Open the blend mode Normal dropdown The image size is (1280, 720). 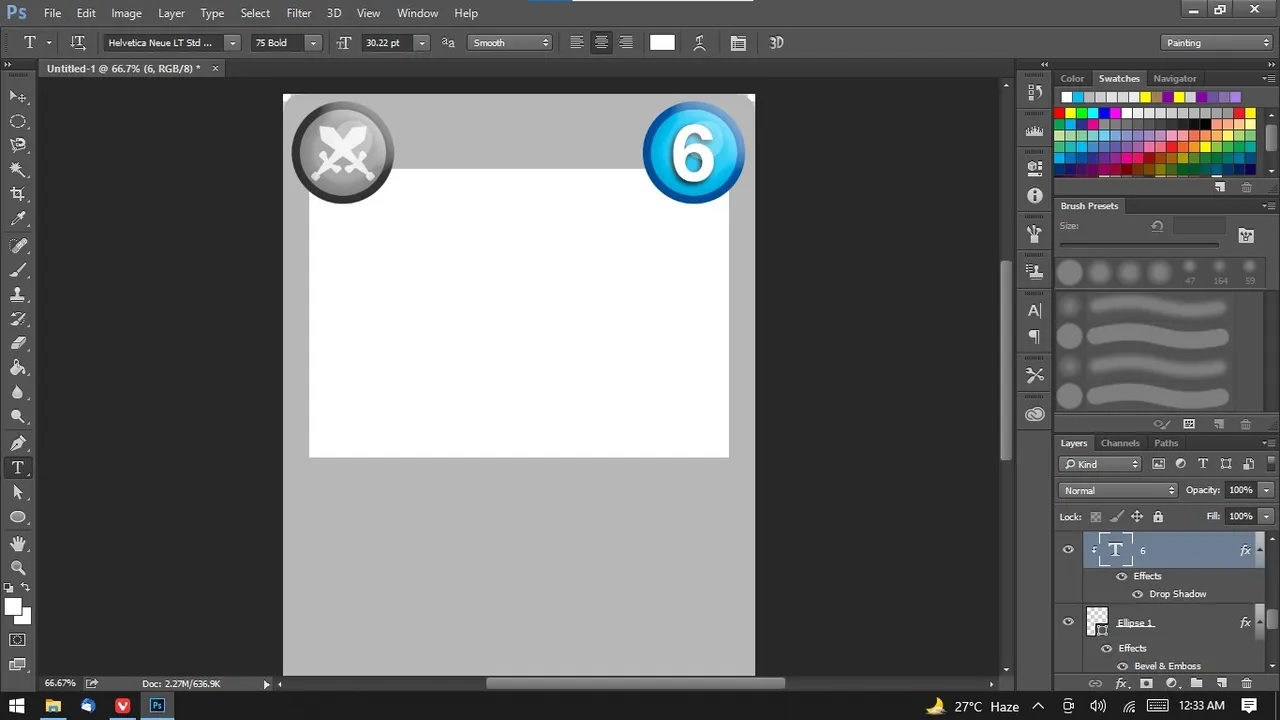pos(1118,490)
